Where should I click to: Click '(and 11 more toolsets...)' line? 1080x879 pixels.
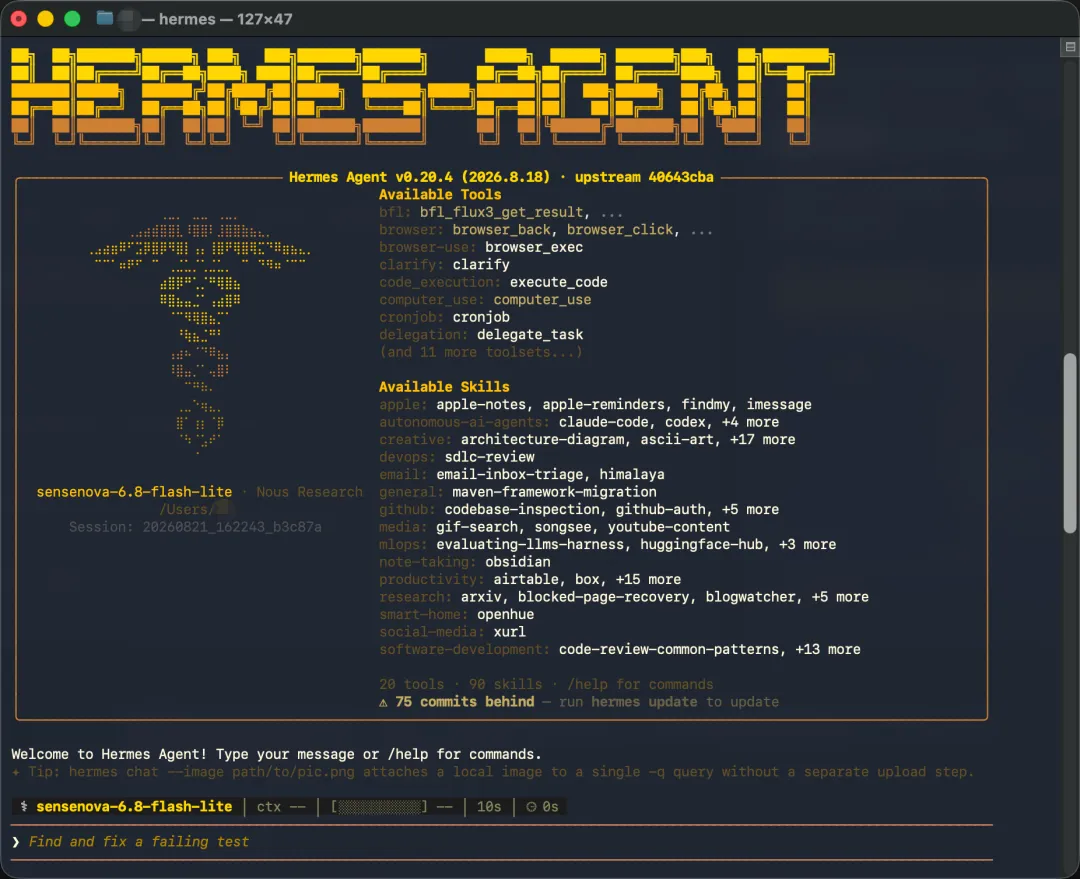coord(481,352)
